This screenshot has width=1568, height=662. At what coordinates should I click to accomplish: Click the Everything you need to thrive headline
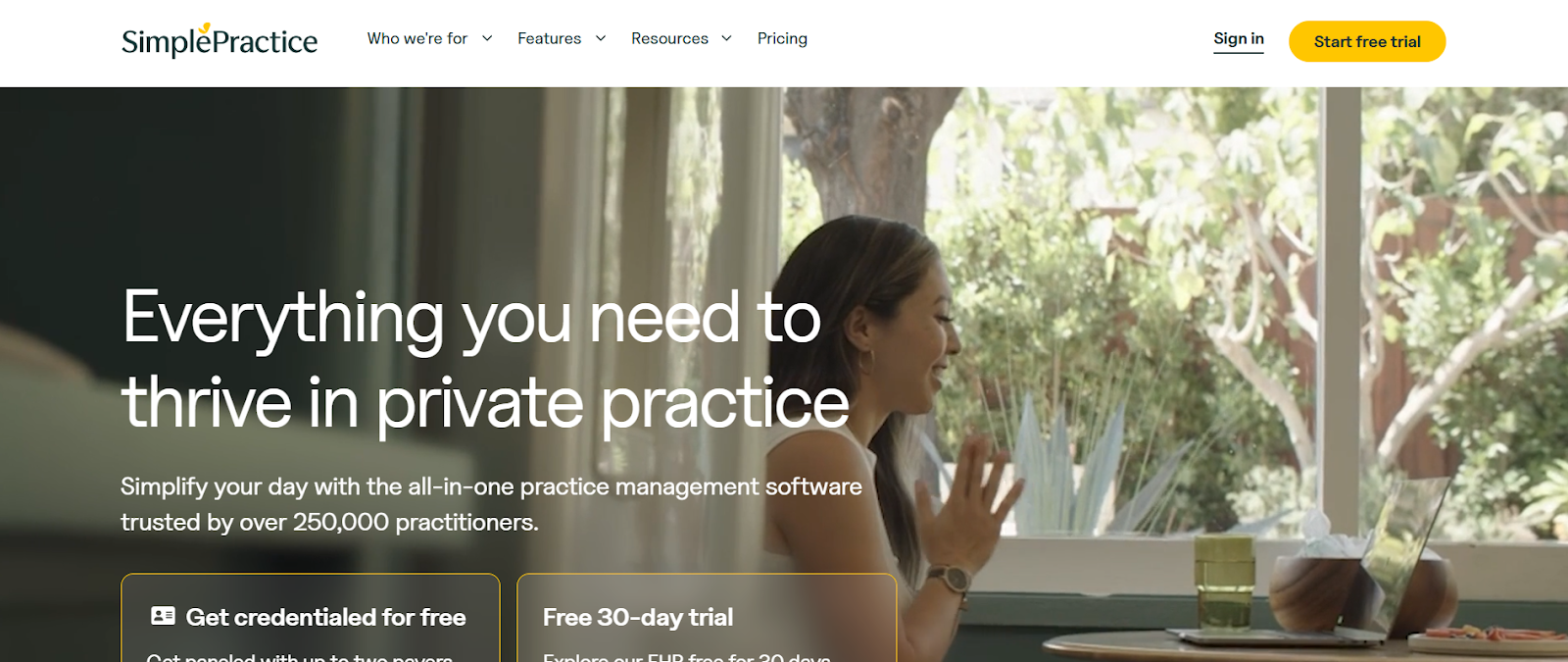coord(486,360)
